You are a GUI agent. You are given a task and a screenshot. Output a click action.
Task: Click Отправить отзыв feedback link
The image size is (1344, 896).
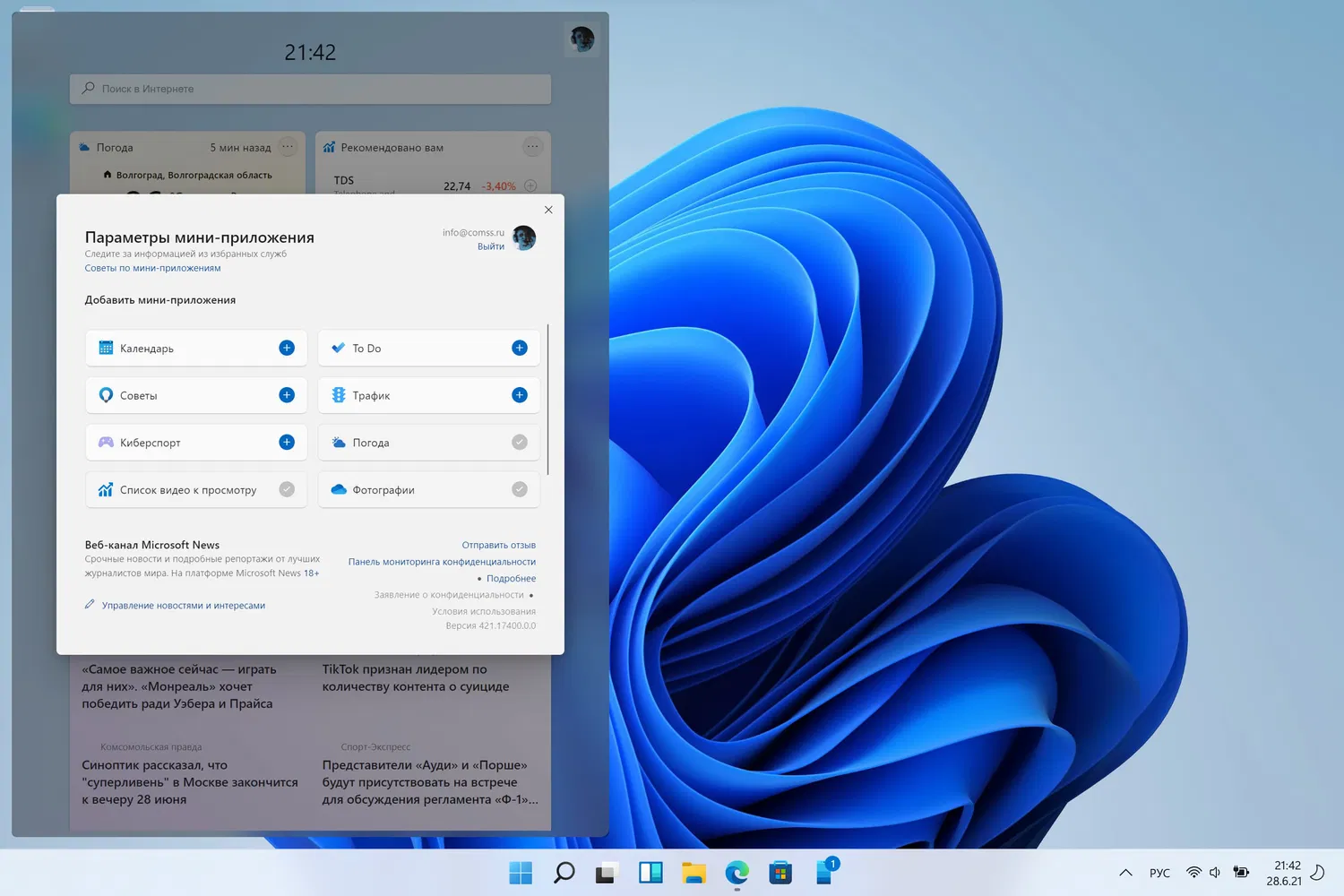pos(498,545)
